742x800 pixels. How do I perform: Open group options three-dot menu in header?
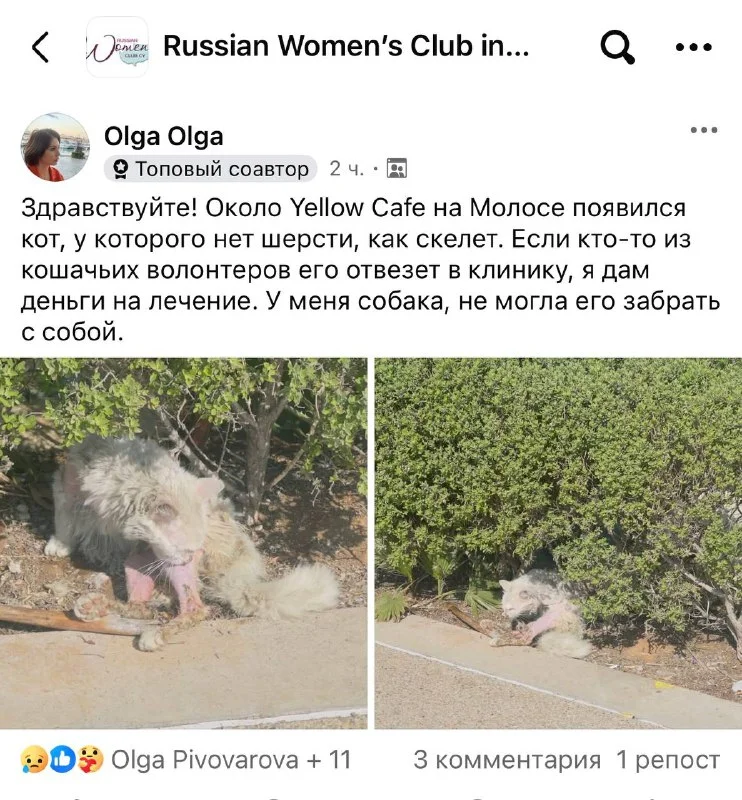(693, 47)
